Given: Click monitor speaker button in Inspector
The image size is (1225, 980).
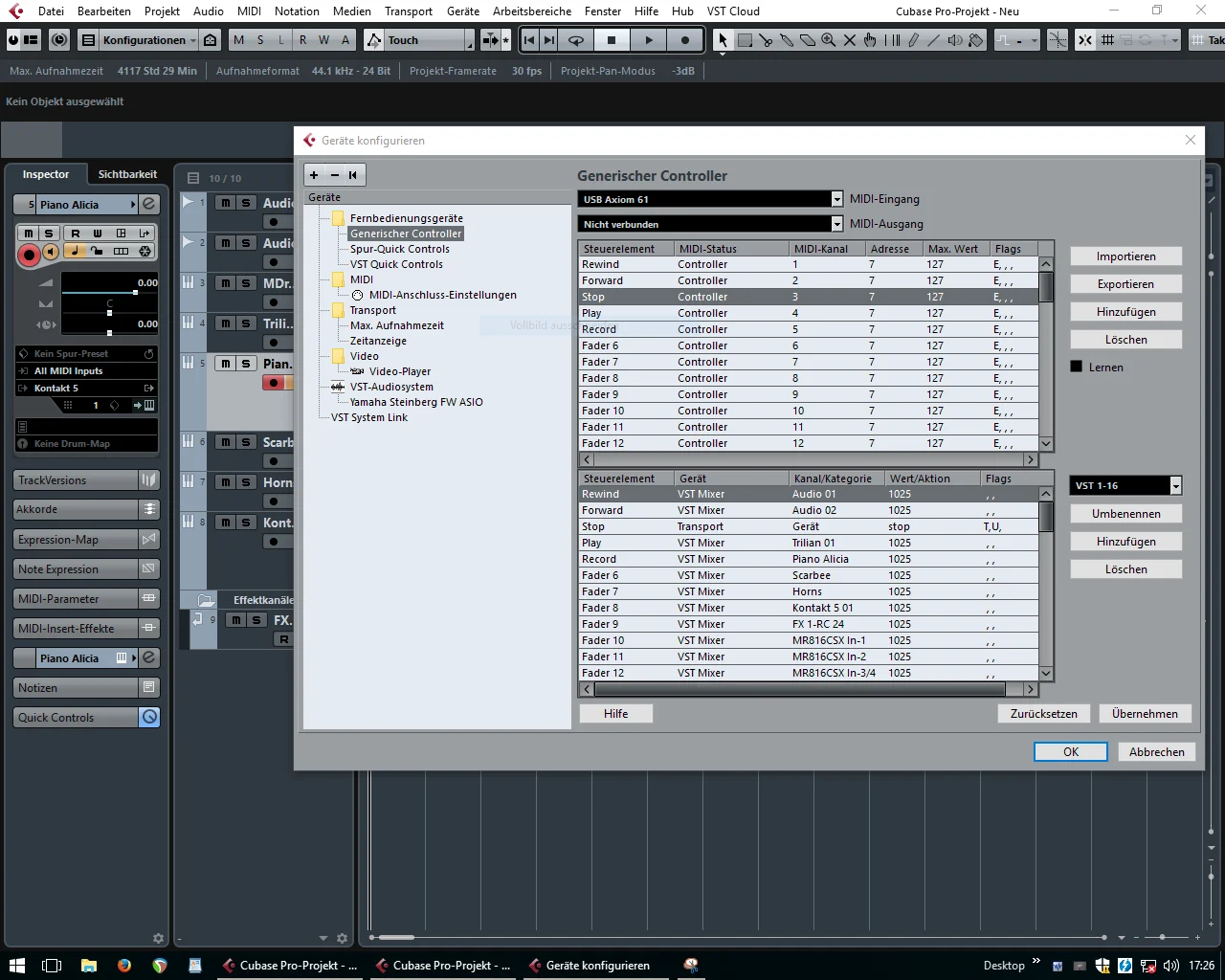Looking at the screenshot, I should click(51, 252).
